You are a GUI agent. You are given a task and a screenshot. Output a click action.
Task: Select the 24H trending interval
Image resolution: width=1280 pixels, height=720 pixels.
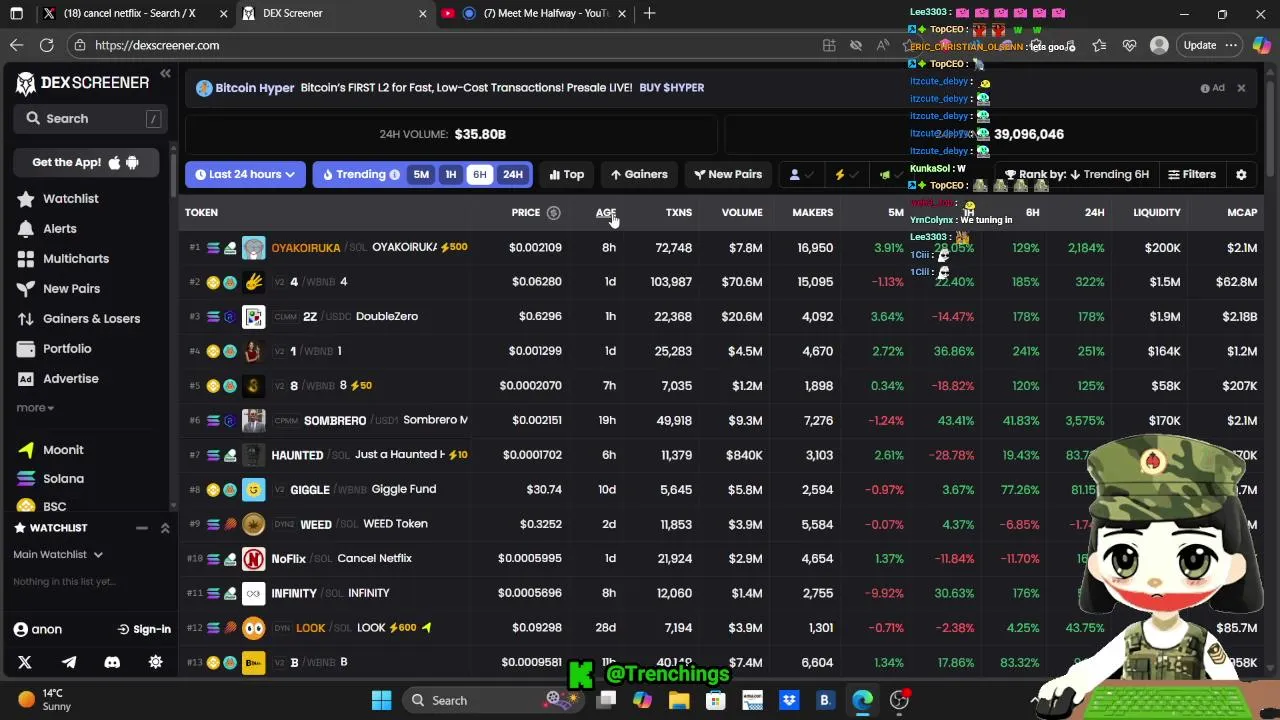[513, 174]
